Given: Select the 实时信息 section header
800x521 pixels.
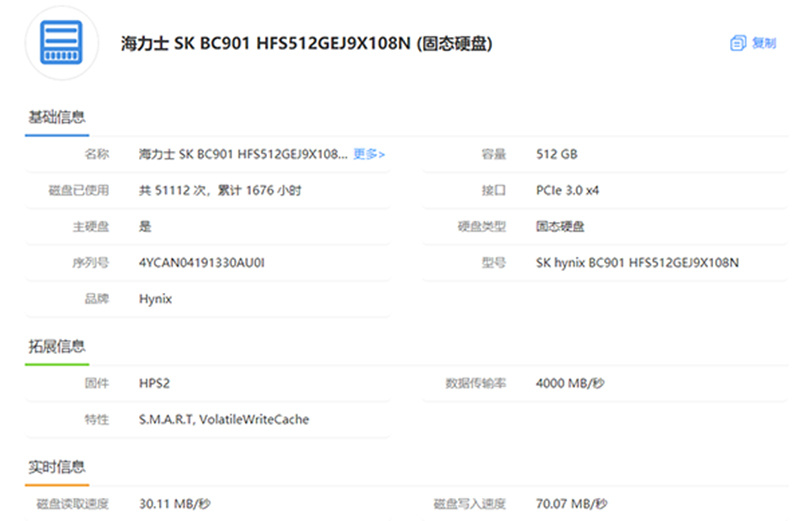Looking at the screenshot, I should click(57, 466).
